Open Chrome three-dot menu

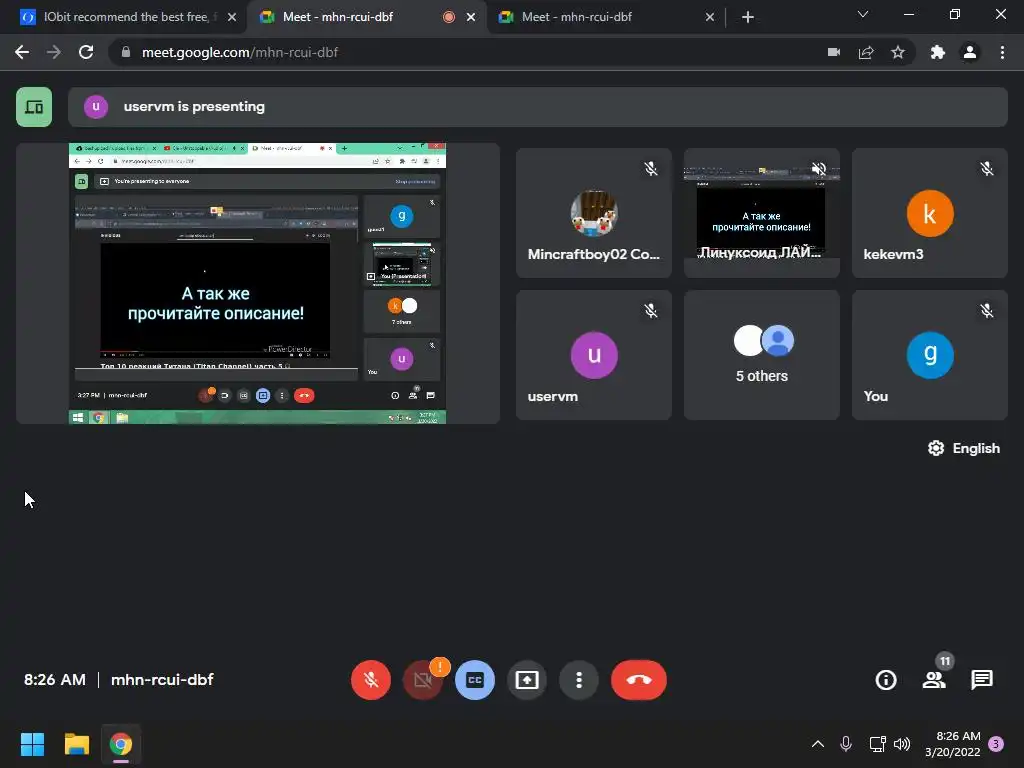click(x=1002, y=52)
